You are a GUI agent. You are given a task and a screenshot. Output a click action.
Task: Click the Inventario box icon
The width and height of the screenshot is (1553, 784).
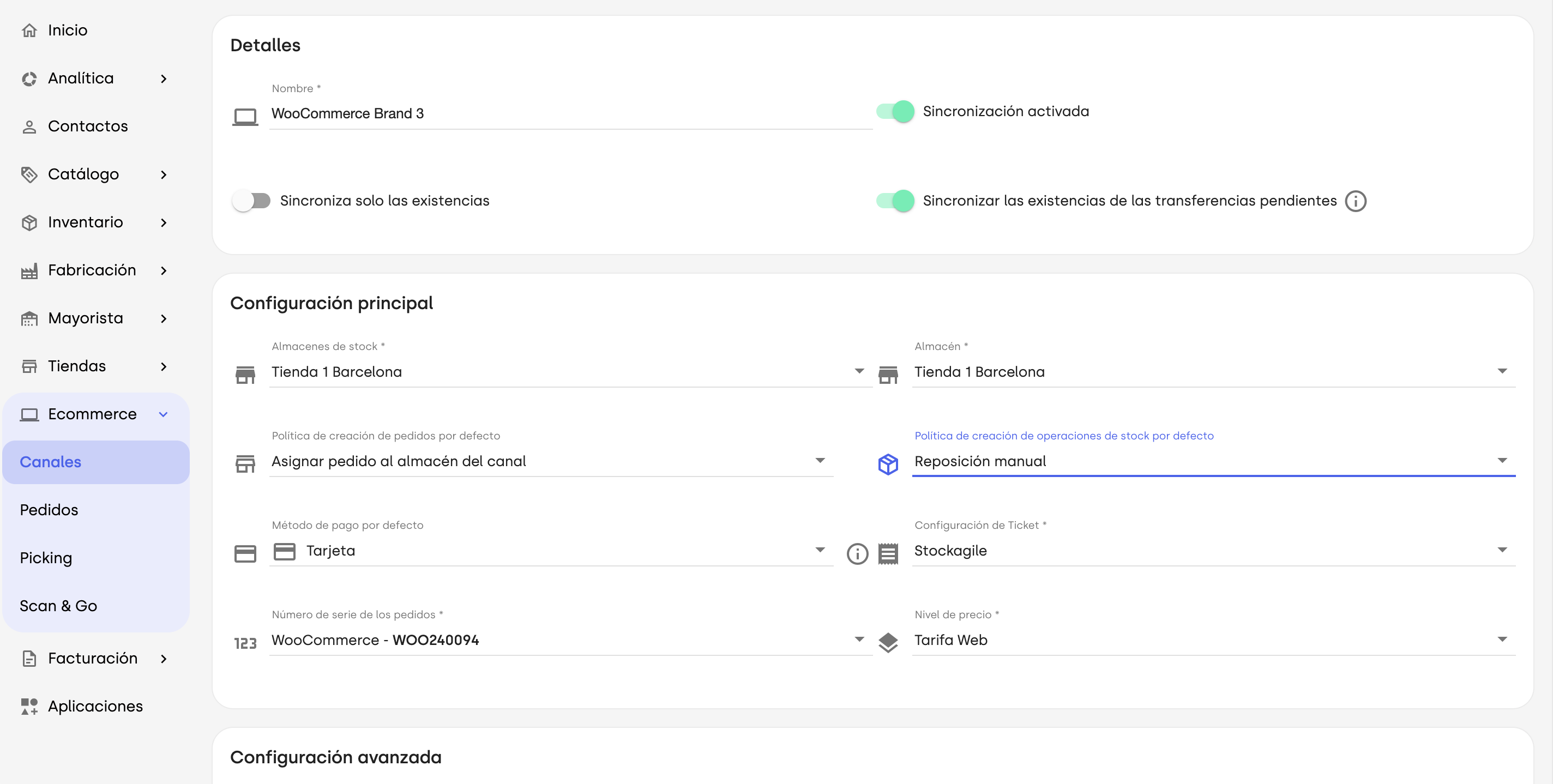point(29,222)
